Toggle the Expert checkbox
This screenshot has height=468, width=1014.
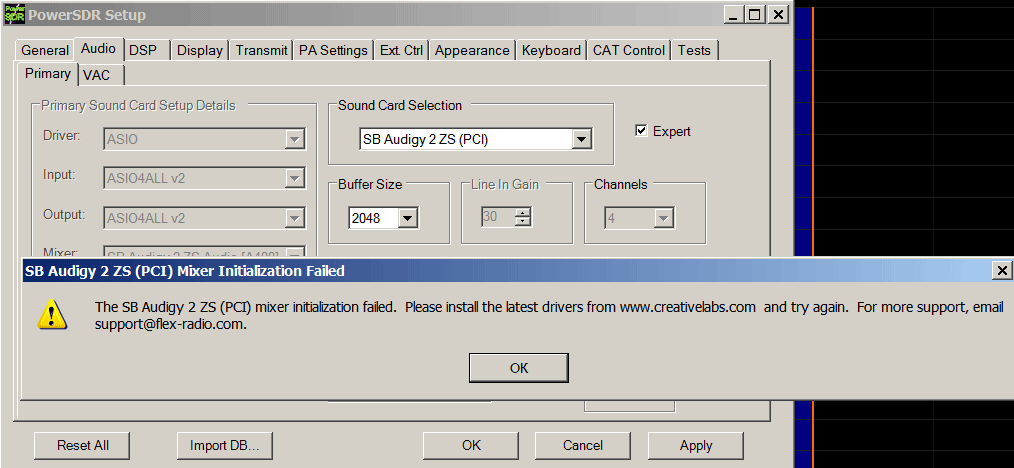point(642,131)
